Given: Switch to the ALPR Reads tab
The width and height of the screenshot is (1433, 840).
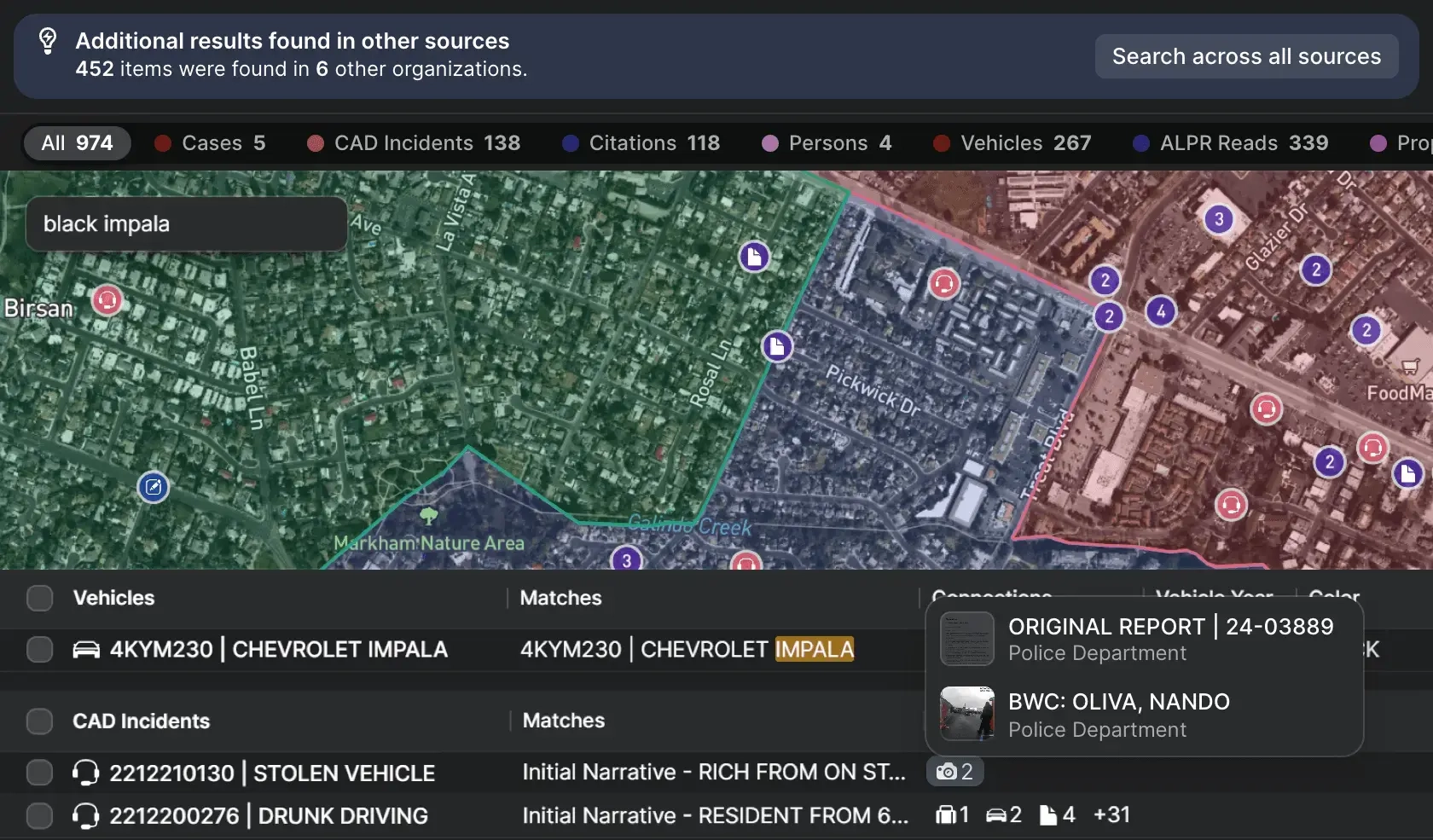Looking at the screenshot, I should click(1231, 143).
